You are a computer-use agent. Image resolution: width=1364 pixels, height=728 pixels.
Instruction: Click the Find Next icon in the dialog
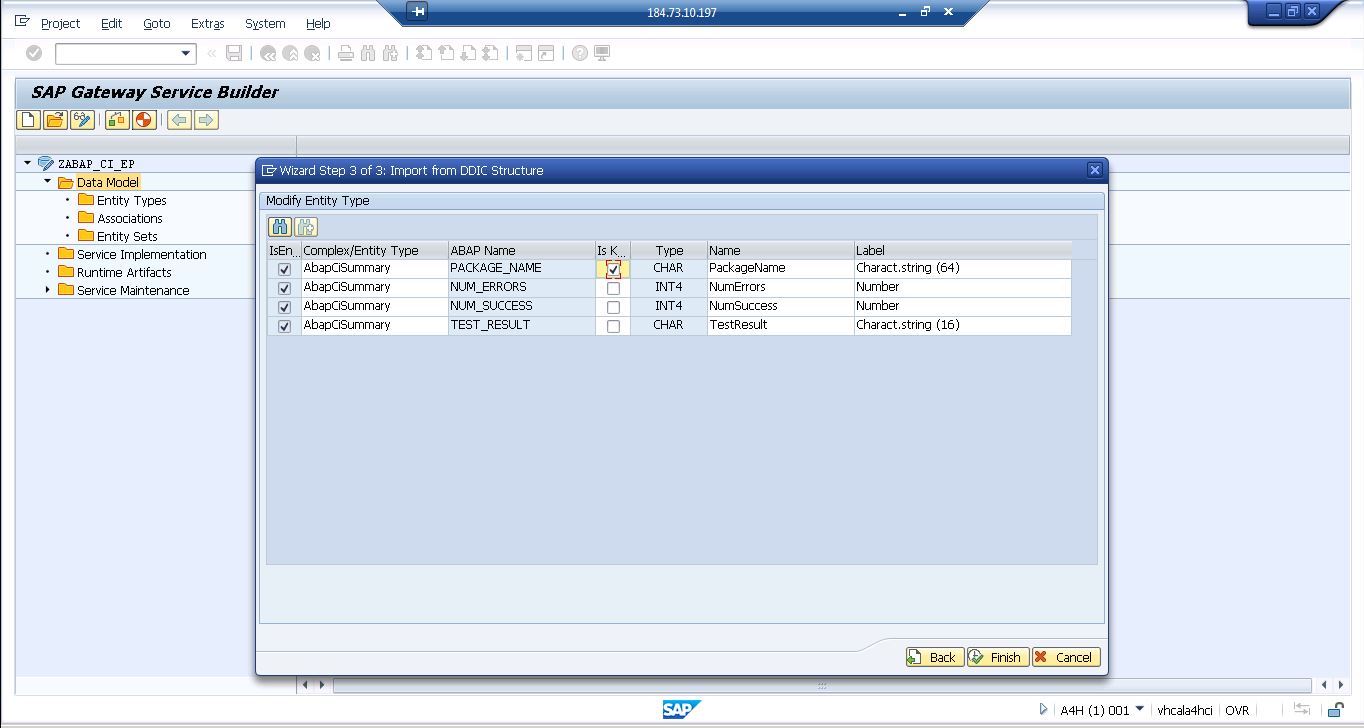(x=305, y=226)
